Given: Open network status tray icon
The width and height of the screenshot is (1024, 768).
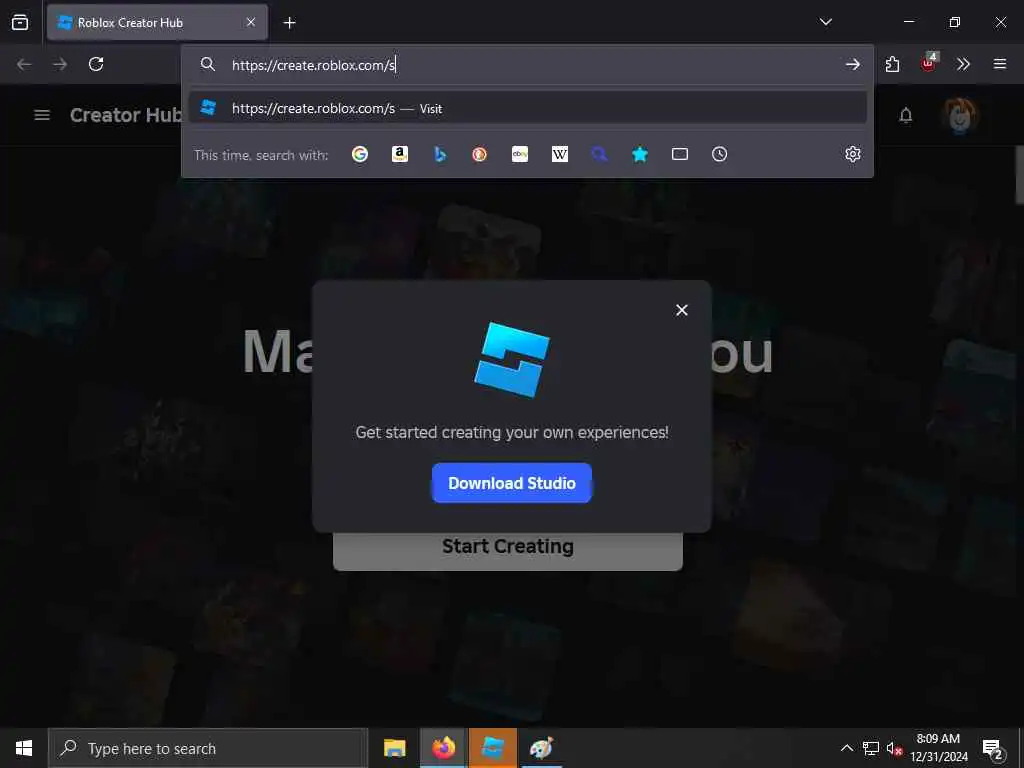Looking at the screenshot, I should [871, 748].
